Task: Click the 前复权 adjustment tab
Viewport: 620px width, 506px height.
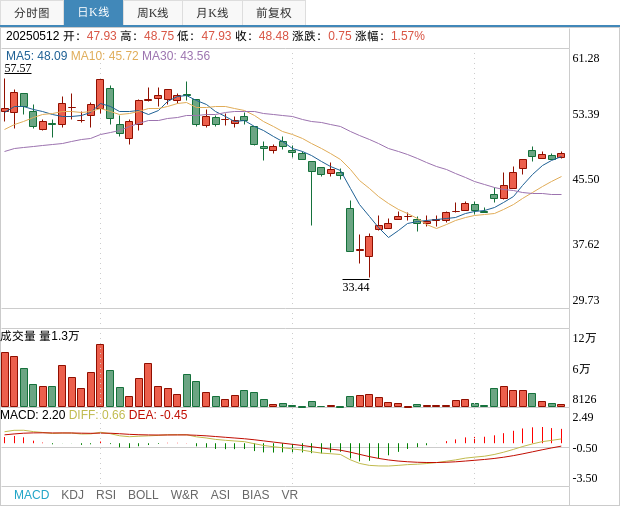Action: coord(274,13)
